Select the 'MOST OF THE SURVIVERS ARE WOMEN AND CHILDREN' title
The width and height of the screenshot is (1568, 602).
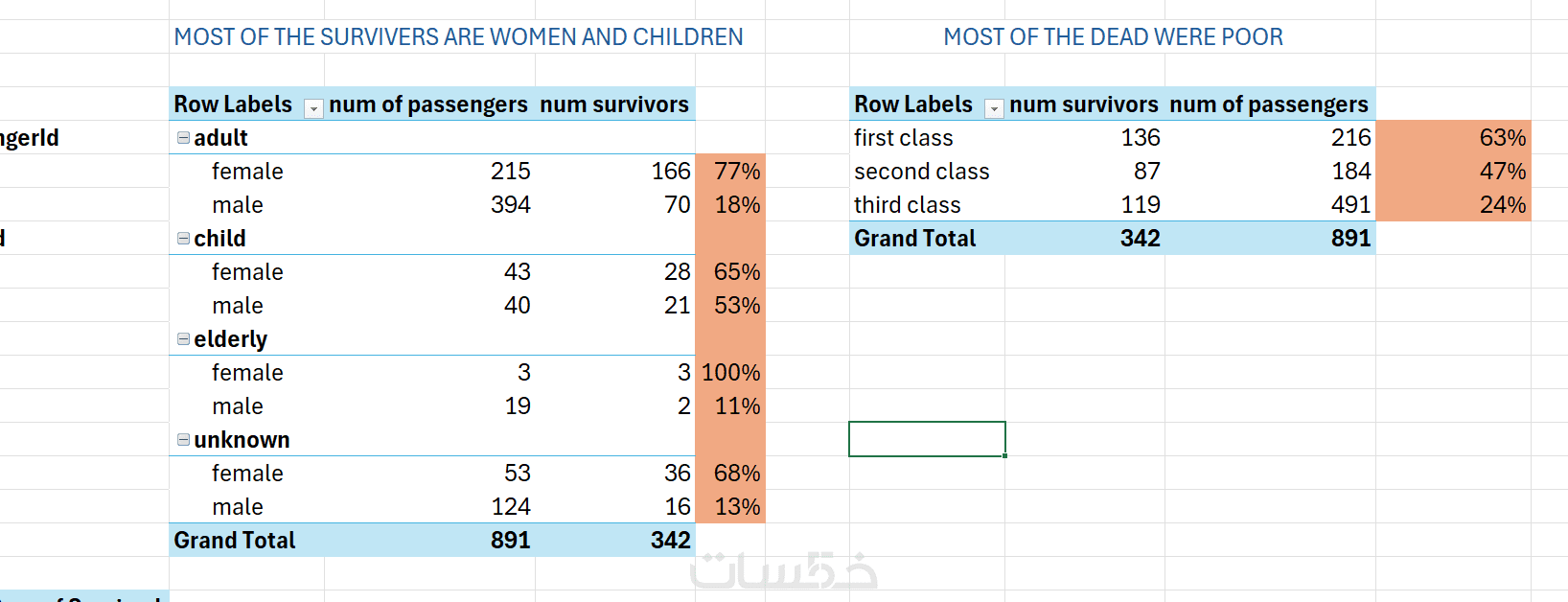458,37
